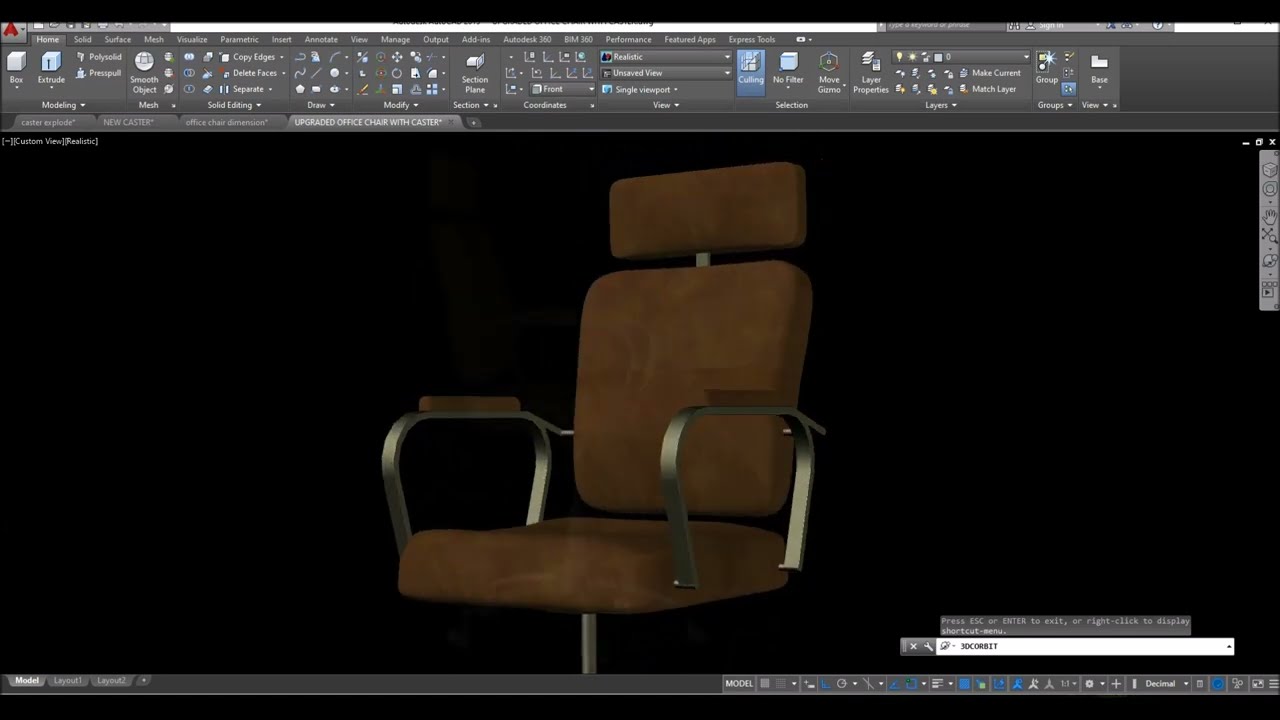Open workspace switching gear in status bar
Screen dimensions: 1280x720
click(x=1090, y=684)
